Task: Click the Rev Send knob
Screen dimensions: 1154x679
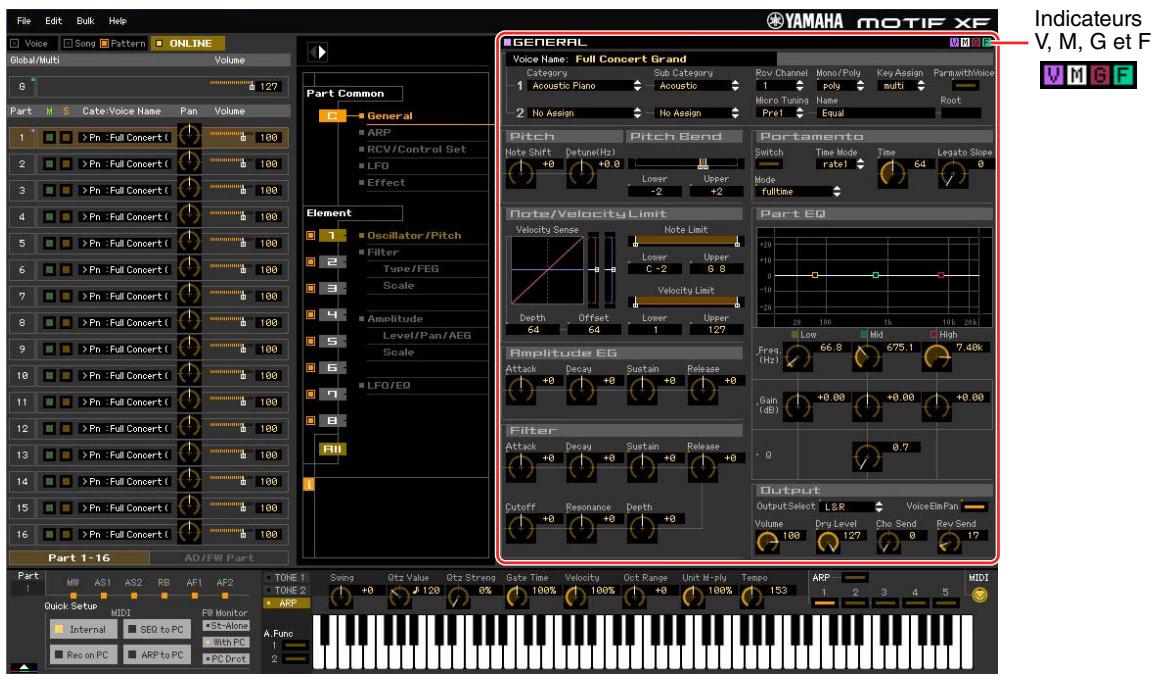Action: [949, 542]
